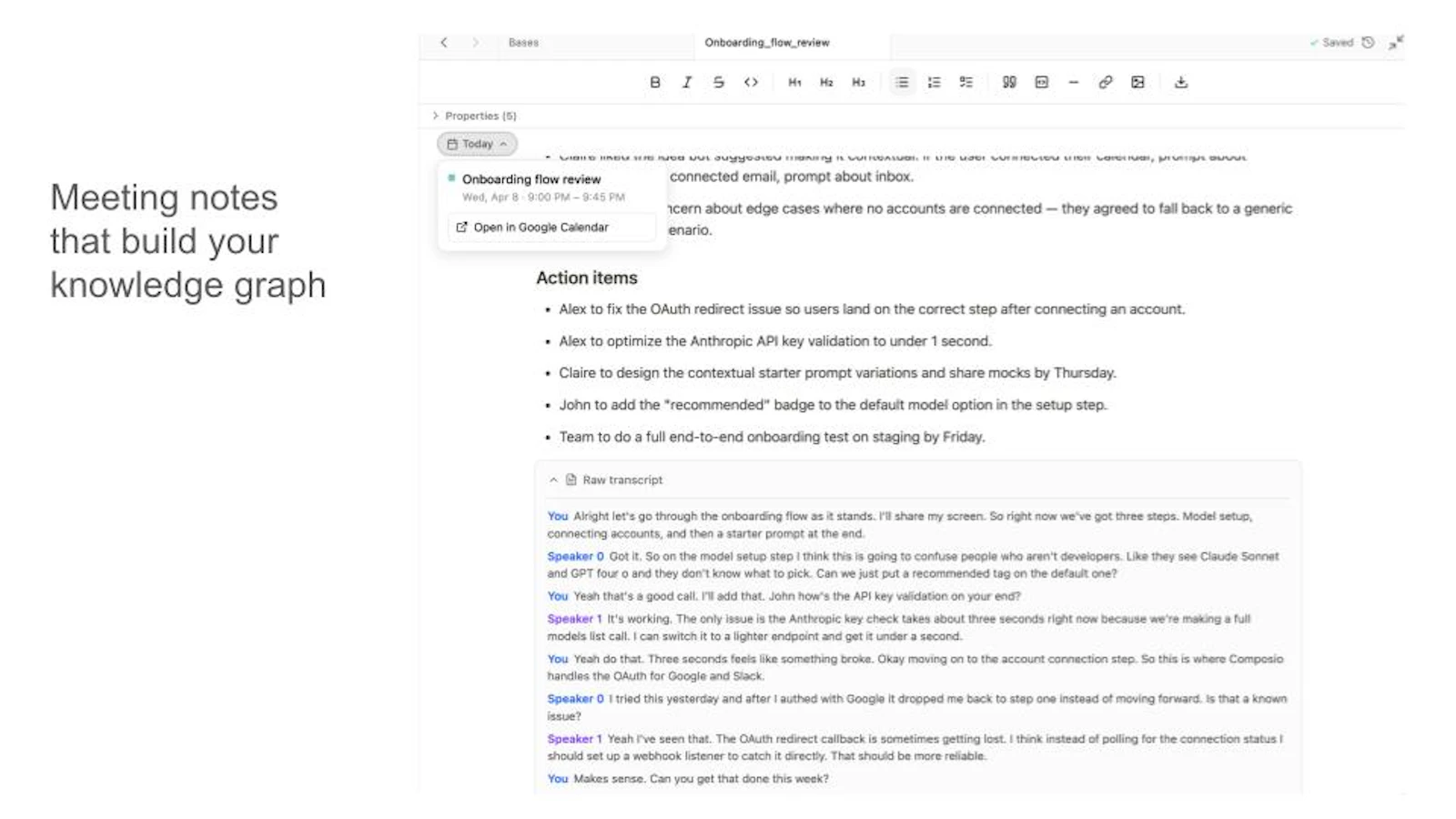Apply strikethrough formatting

tap(719, 82)
